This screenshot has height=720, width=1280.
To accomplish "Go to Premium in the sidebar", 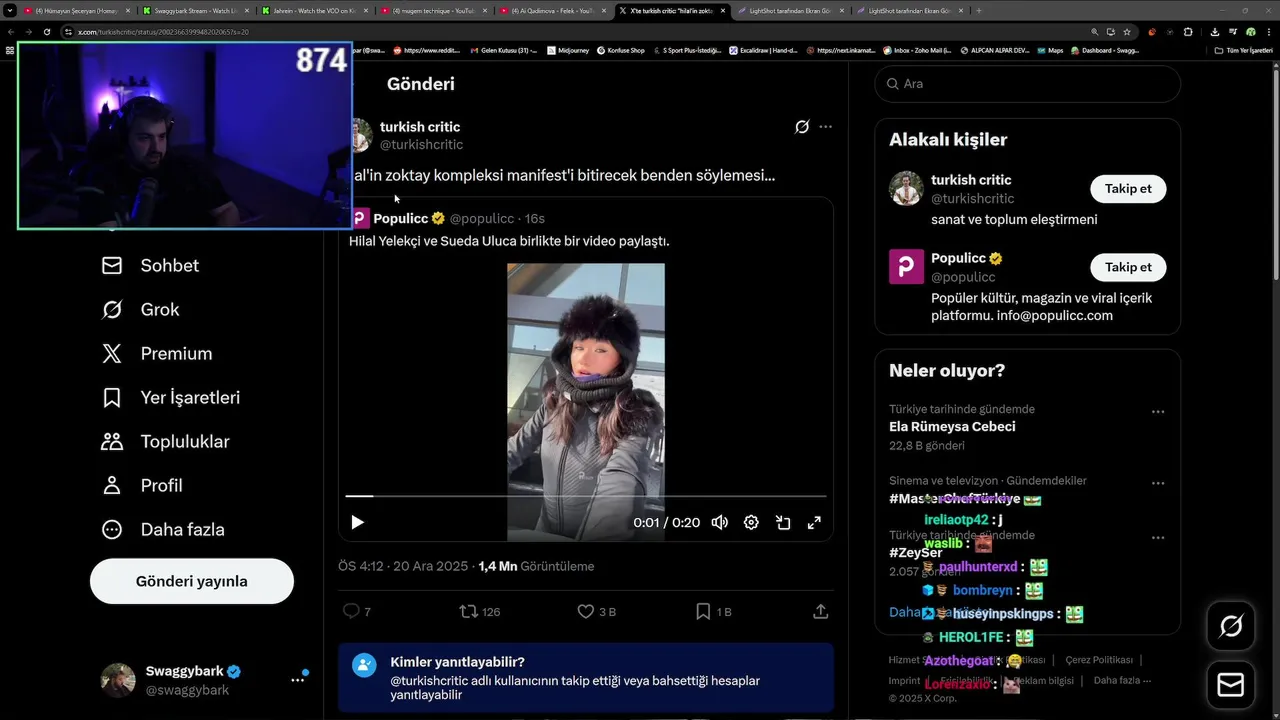I will [156, 353].
